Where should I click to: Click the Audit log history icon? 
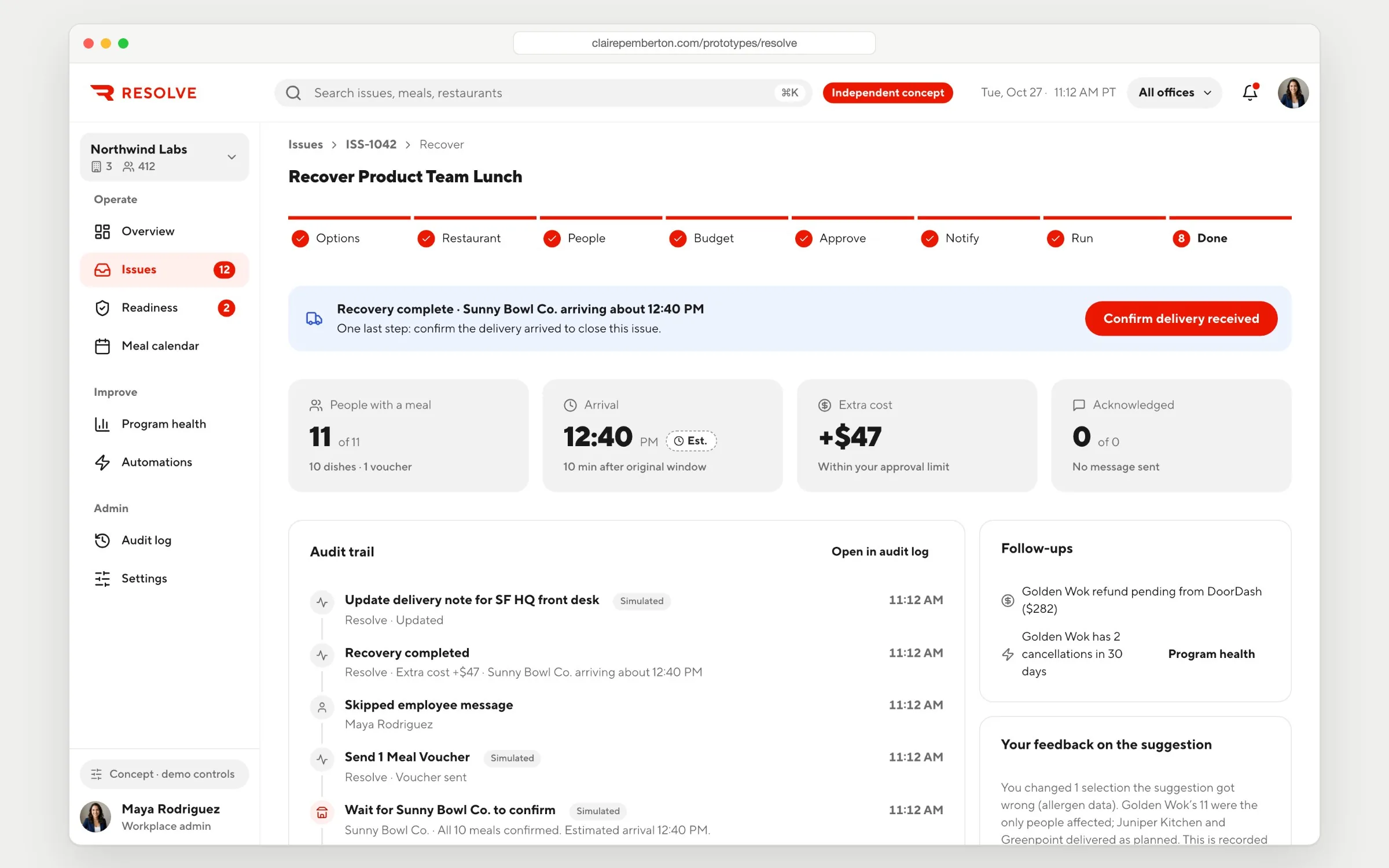[102, 540]
